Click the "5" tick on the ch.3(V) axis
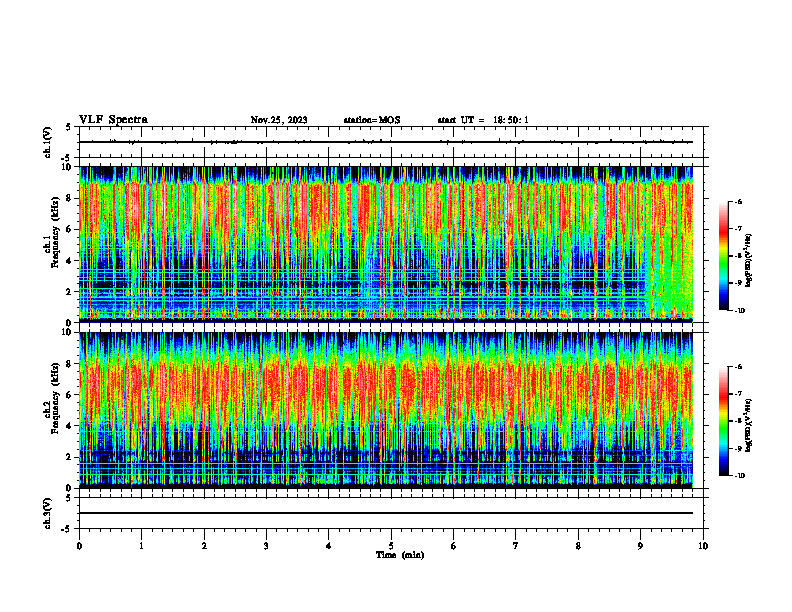 (69, 498)
